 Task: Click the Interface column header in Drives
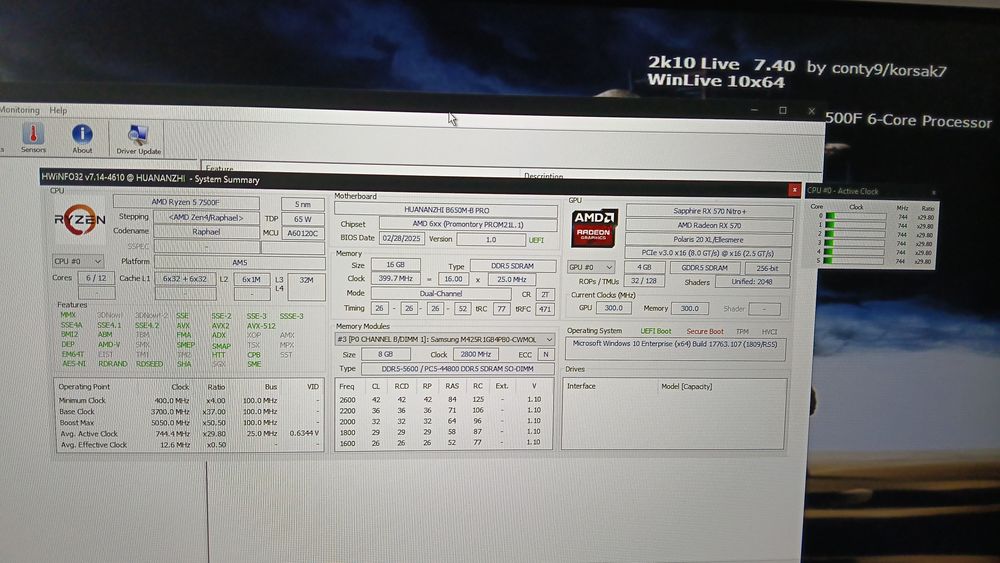[582, 386]
